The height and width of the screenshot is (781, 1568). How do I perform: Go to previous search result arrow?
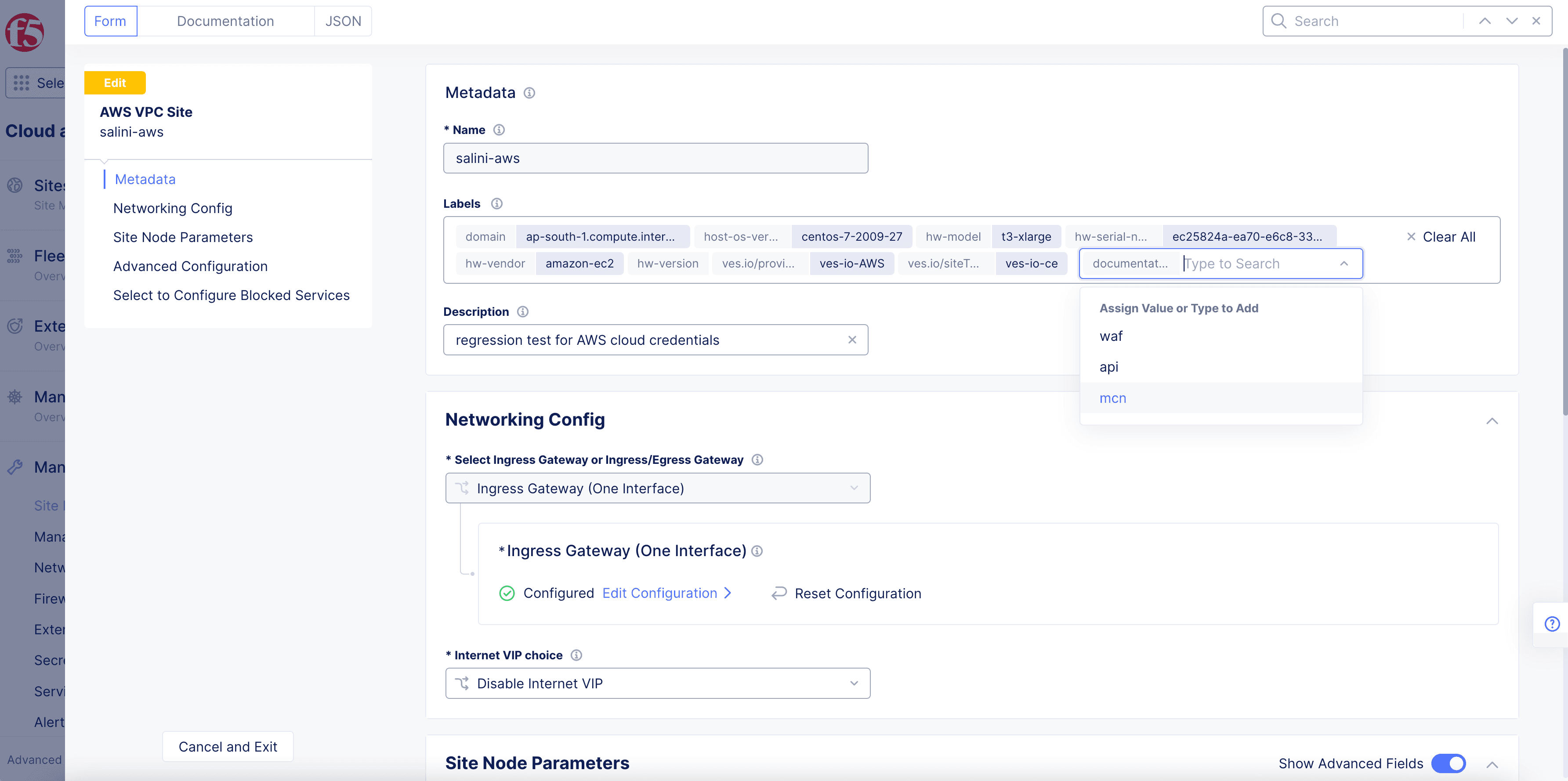(1485, 22)
